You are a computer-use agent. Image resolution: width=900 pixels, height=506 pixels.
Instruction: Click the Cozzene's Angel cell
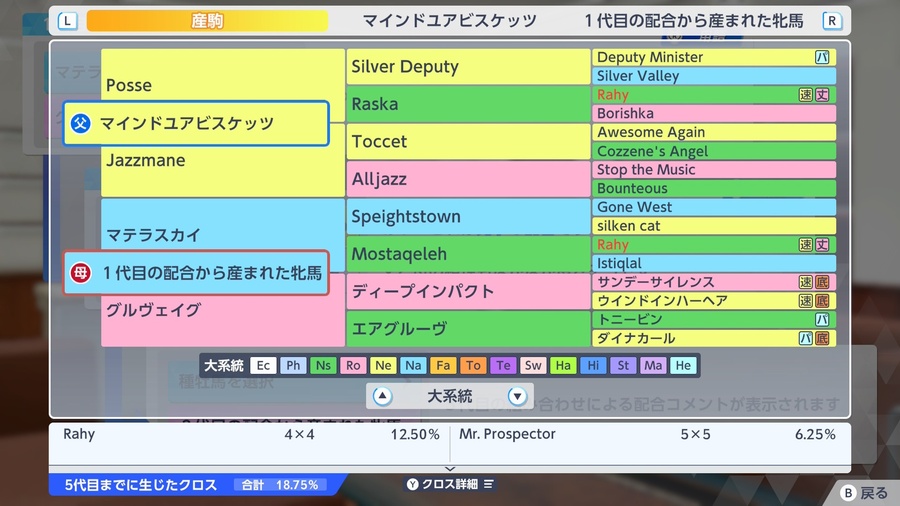[714, 151]
